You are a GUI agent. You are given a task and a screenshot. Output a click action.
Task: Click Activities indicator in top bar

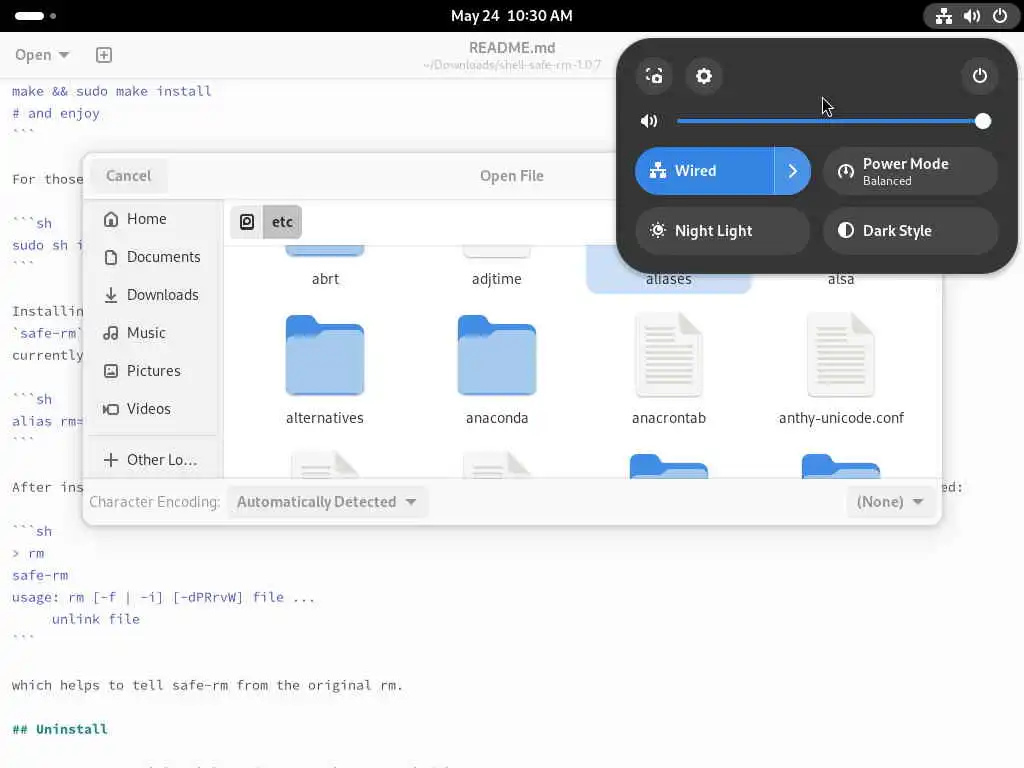[x=35, y=16]
